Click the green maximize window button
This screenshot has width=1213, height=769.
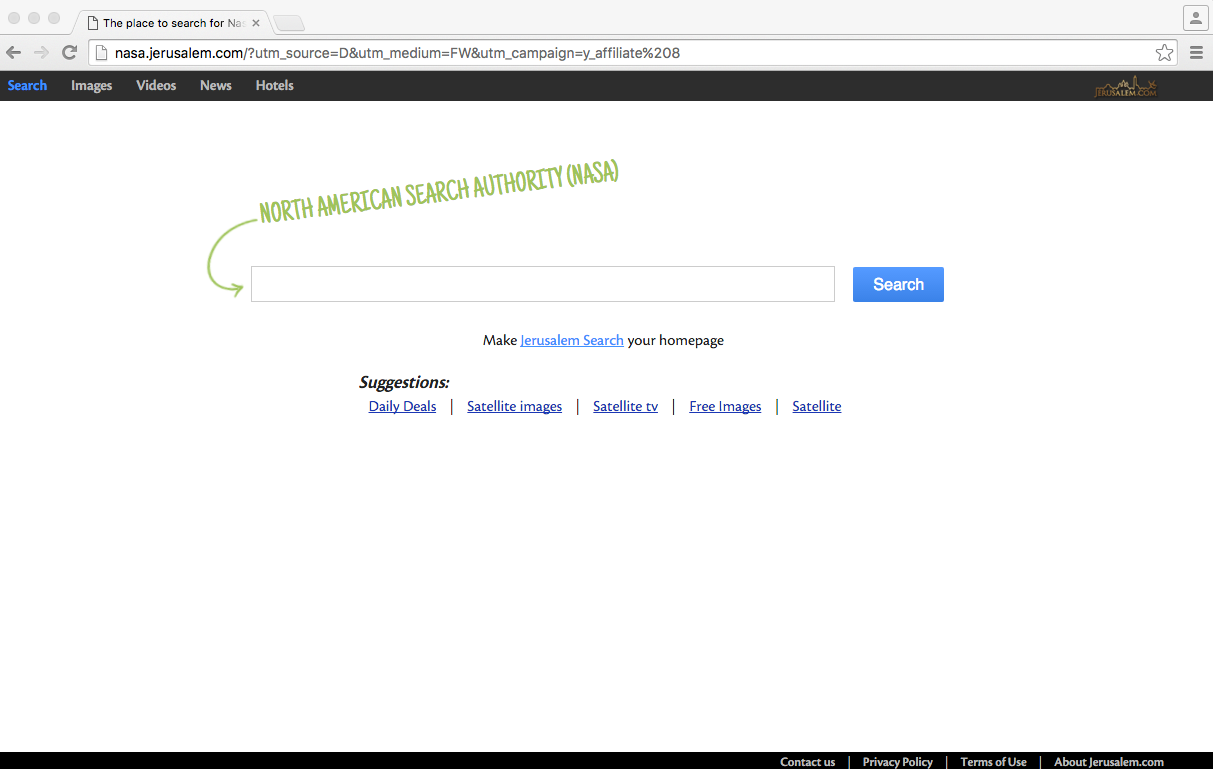click(54, 18)
